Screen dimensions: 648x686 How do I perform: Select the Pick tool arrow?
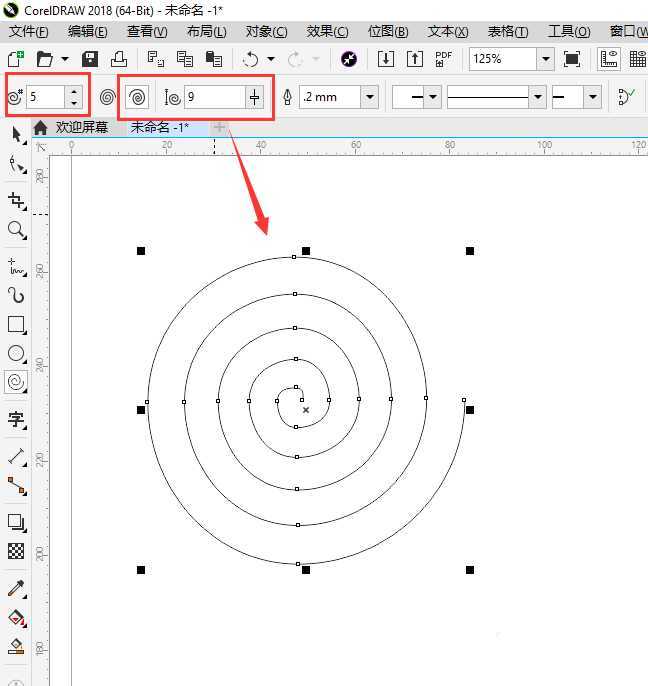click(x=16, y=135)
